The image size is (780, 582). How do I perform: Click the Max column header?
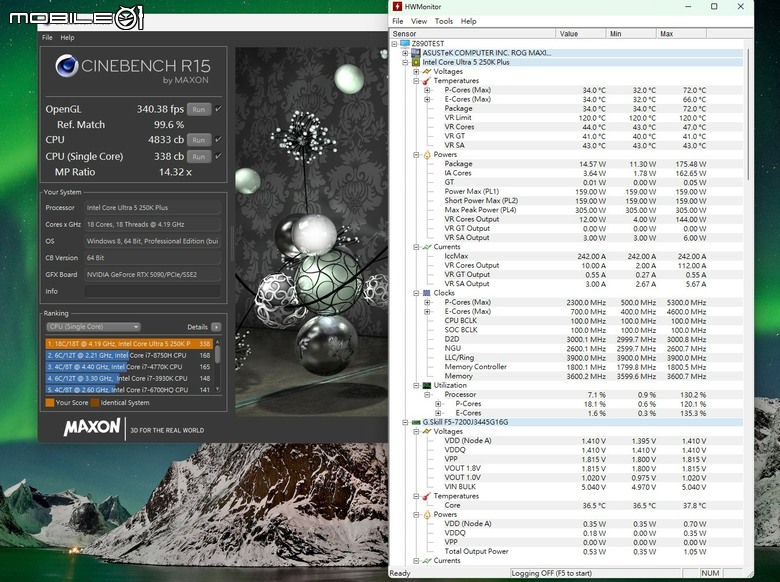[681, 34]
